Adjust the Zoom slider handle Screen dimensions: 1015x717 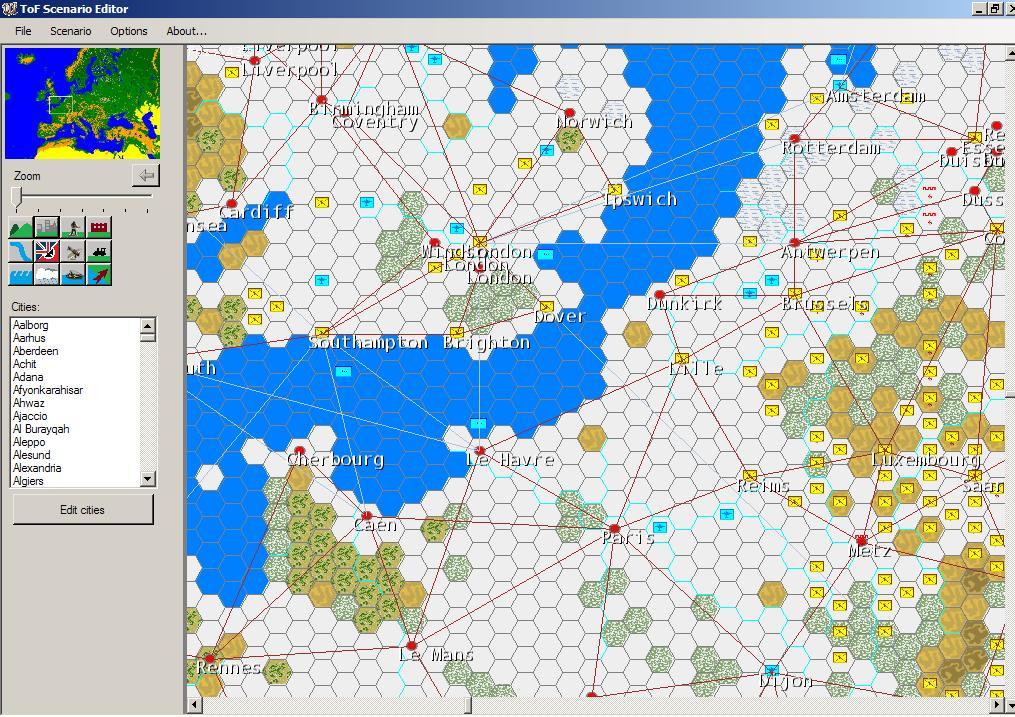pyautogui.click(x=17, y=197)
